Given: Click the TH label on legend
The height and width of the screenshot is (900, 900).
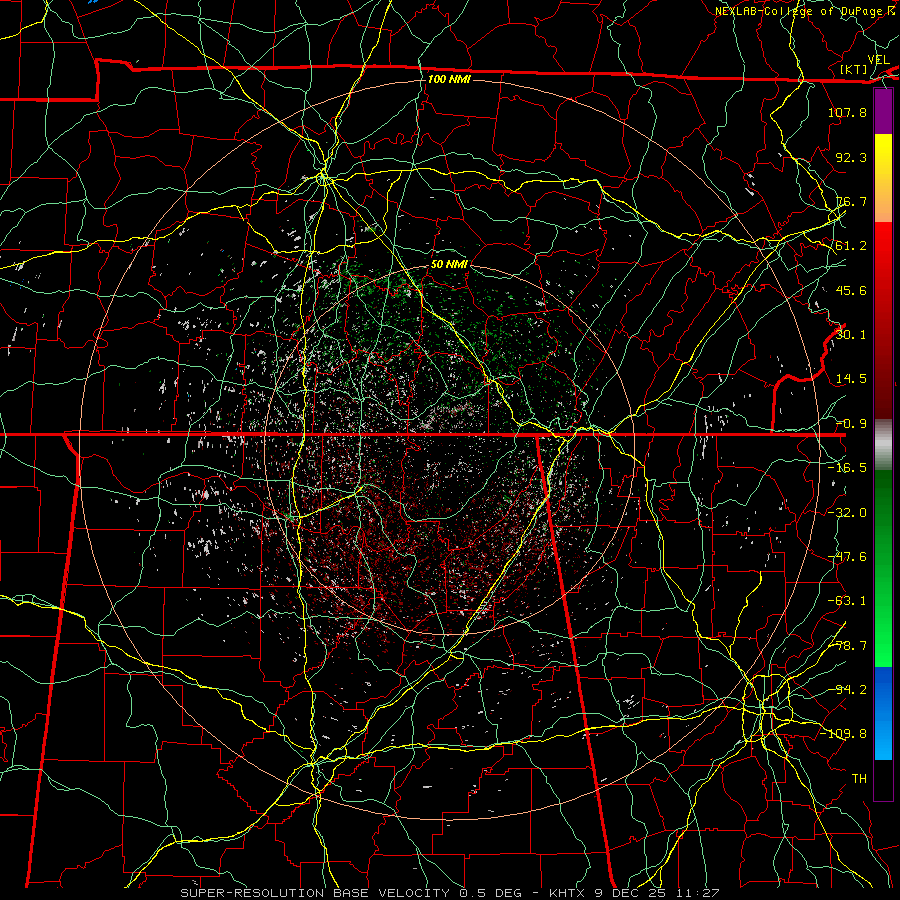Looking at the screenshot, I should [859, 779].
